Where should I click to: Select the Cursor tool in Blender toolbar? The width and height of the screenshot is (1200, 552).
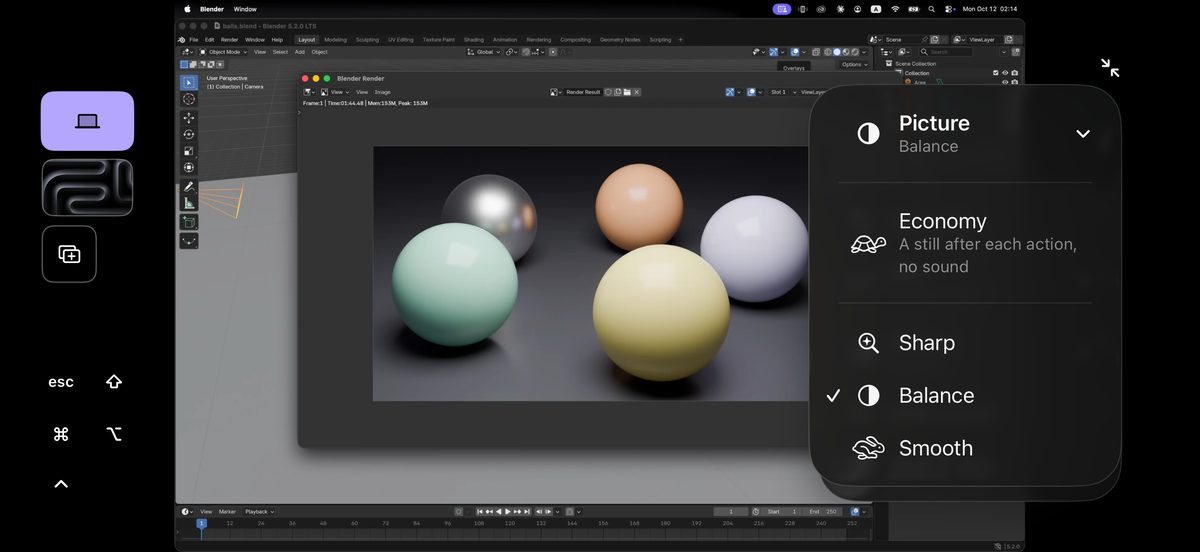[x=189, y=99]
